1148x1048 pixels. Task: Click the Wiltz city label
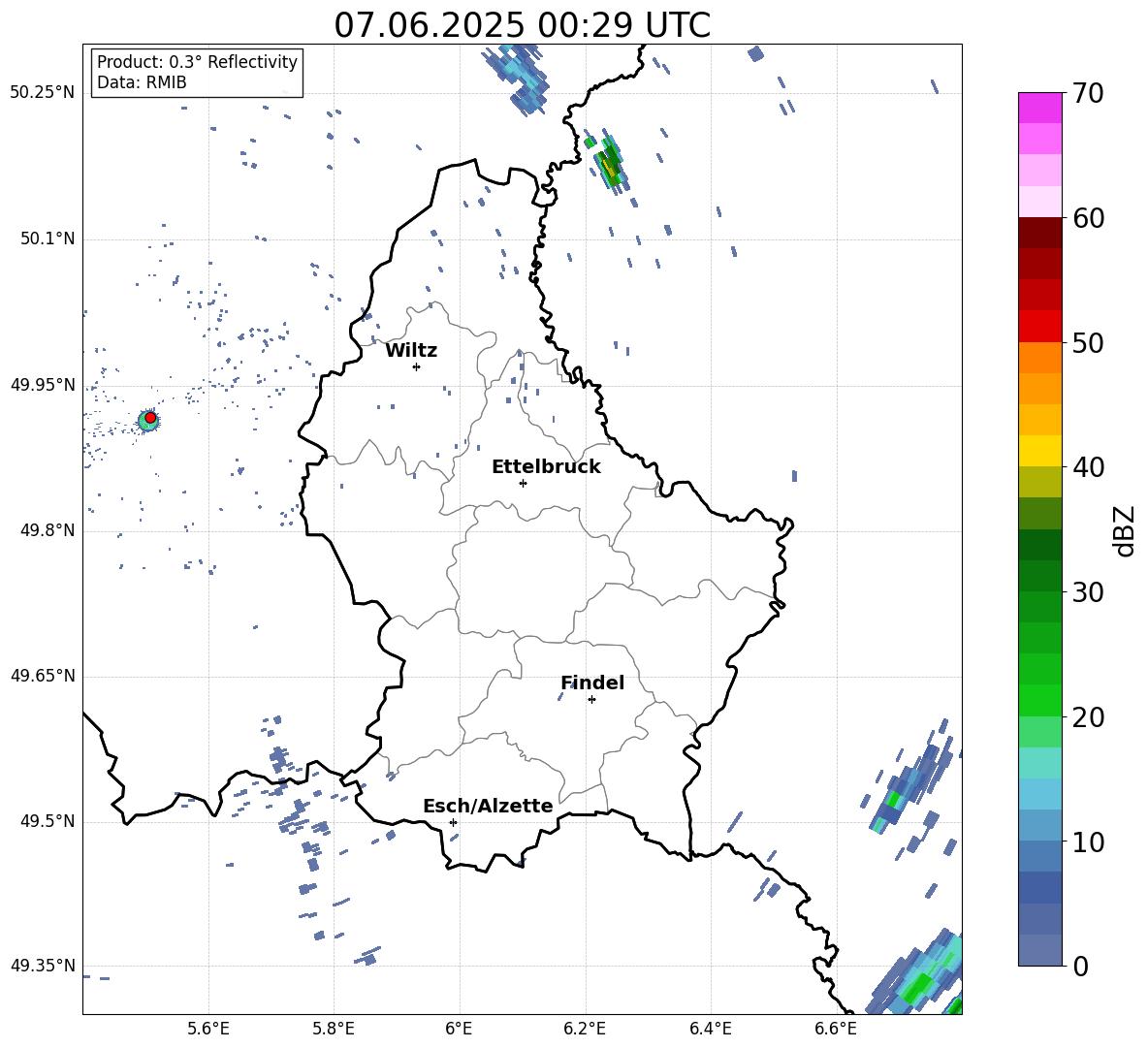pyautogui.click(x=411, y=351)
